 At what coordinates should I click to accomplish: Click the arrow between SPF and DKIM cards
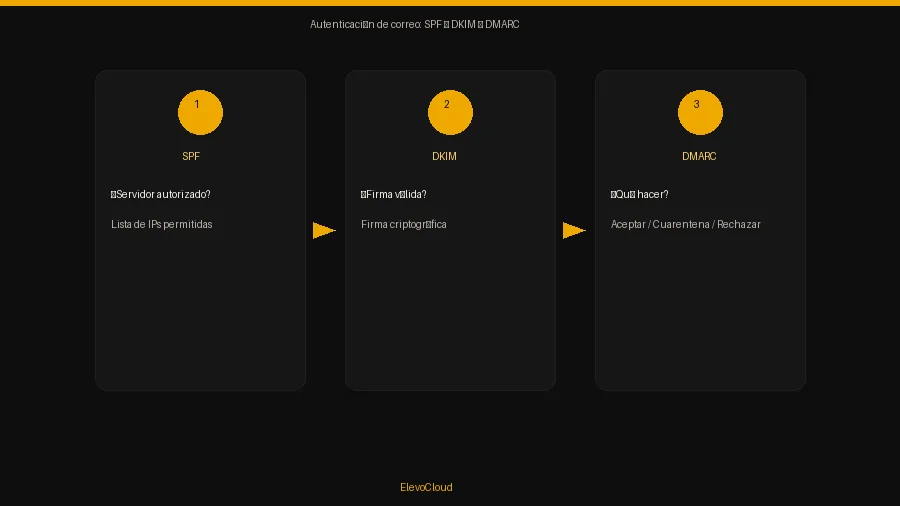click(324, 231)
